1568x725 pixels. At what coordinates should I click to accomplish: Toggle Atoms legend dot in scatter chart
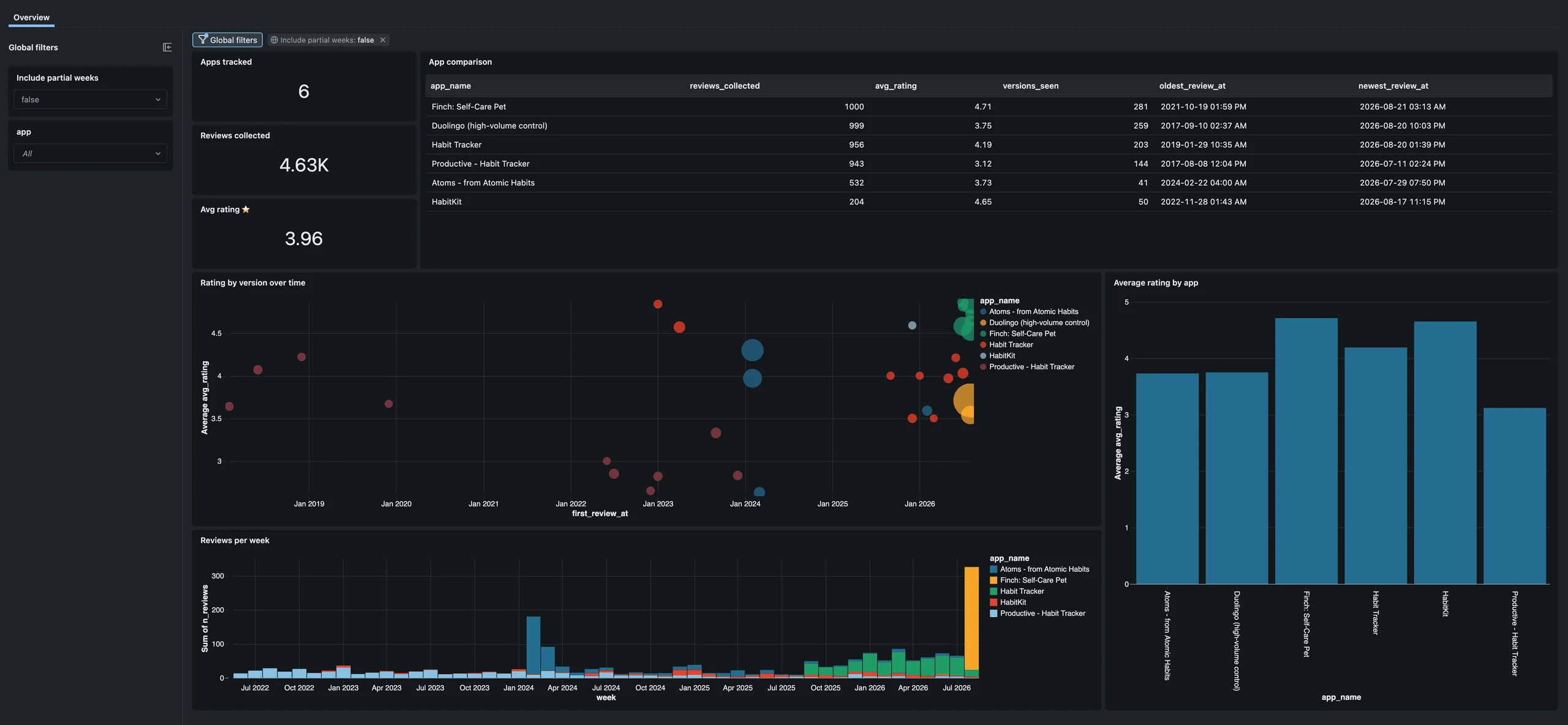983,312
